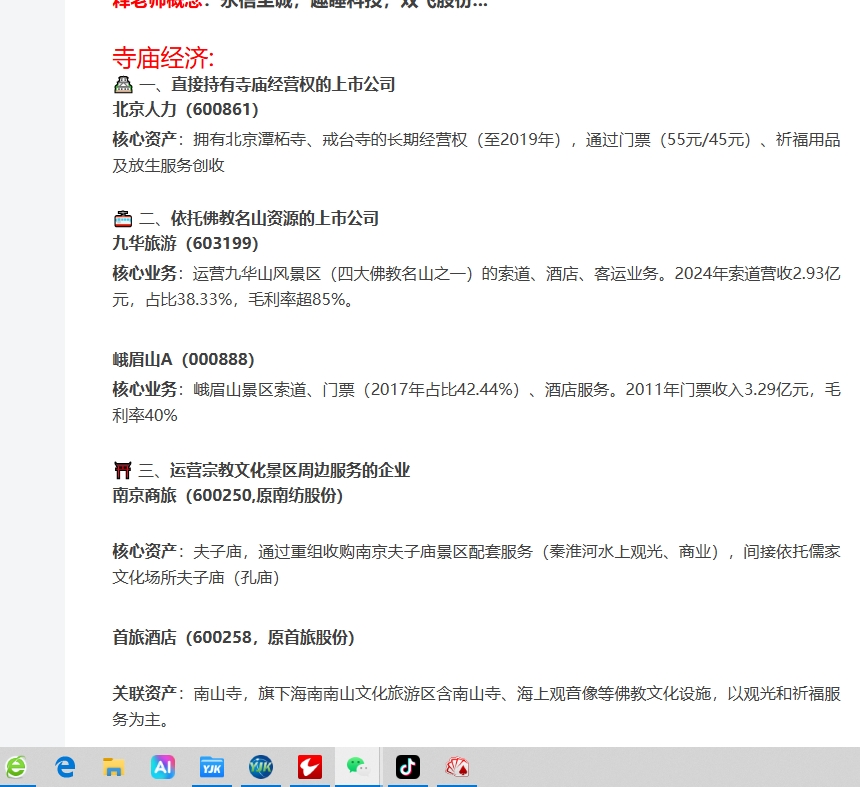Open TikTok/Douyin from the taskbar
Viewport: 860px width, 787px height.
(408, 767)
